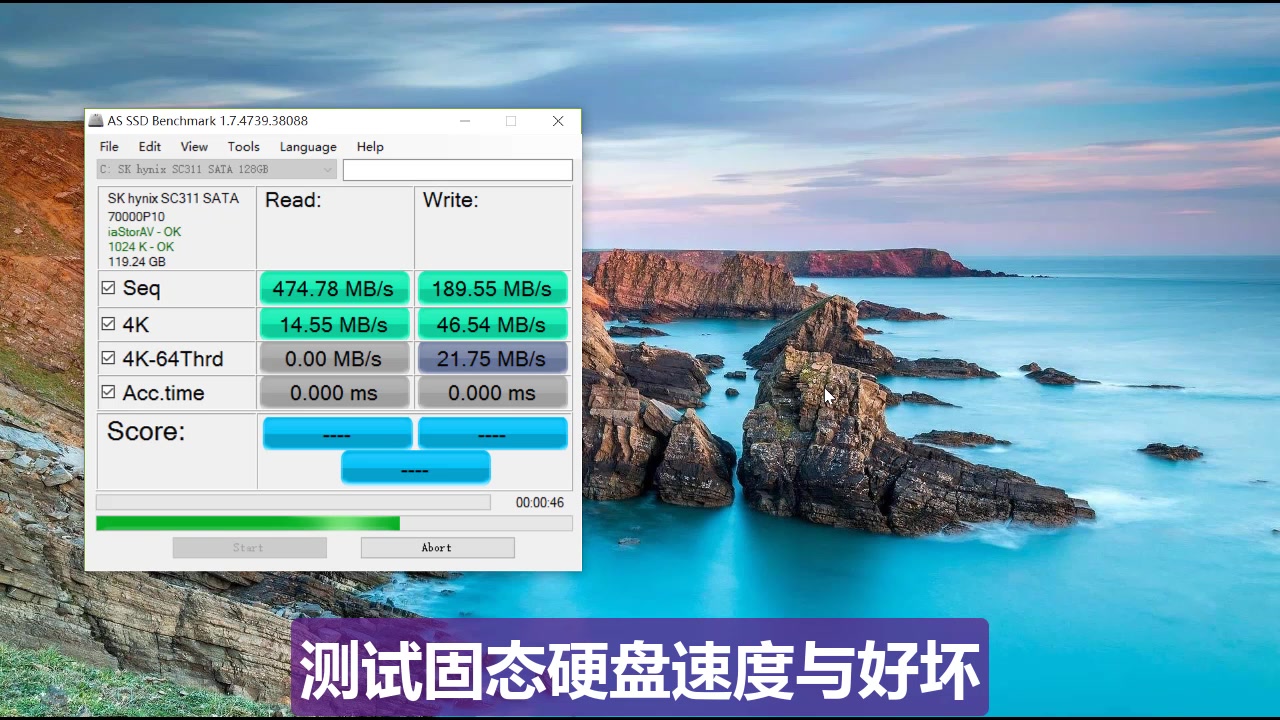
Task: Click the Abort button
Action: 437,547
